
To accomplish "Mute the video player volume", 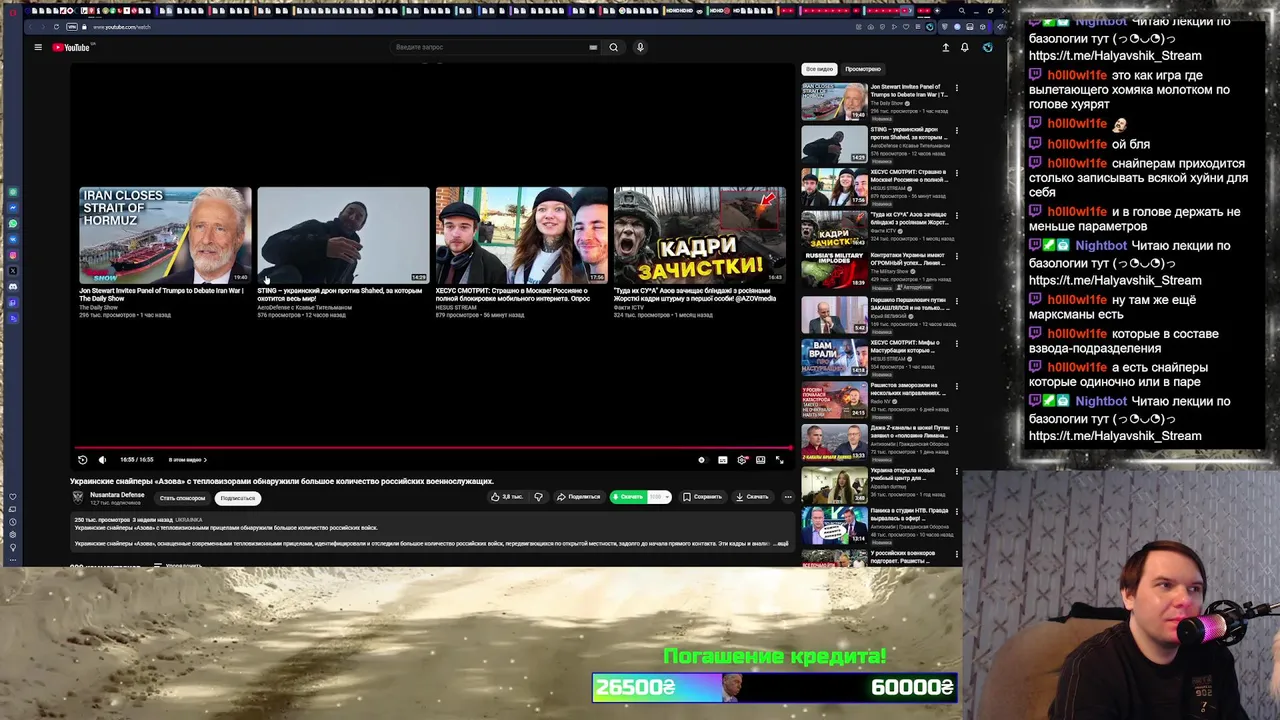I will (102, 460).
